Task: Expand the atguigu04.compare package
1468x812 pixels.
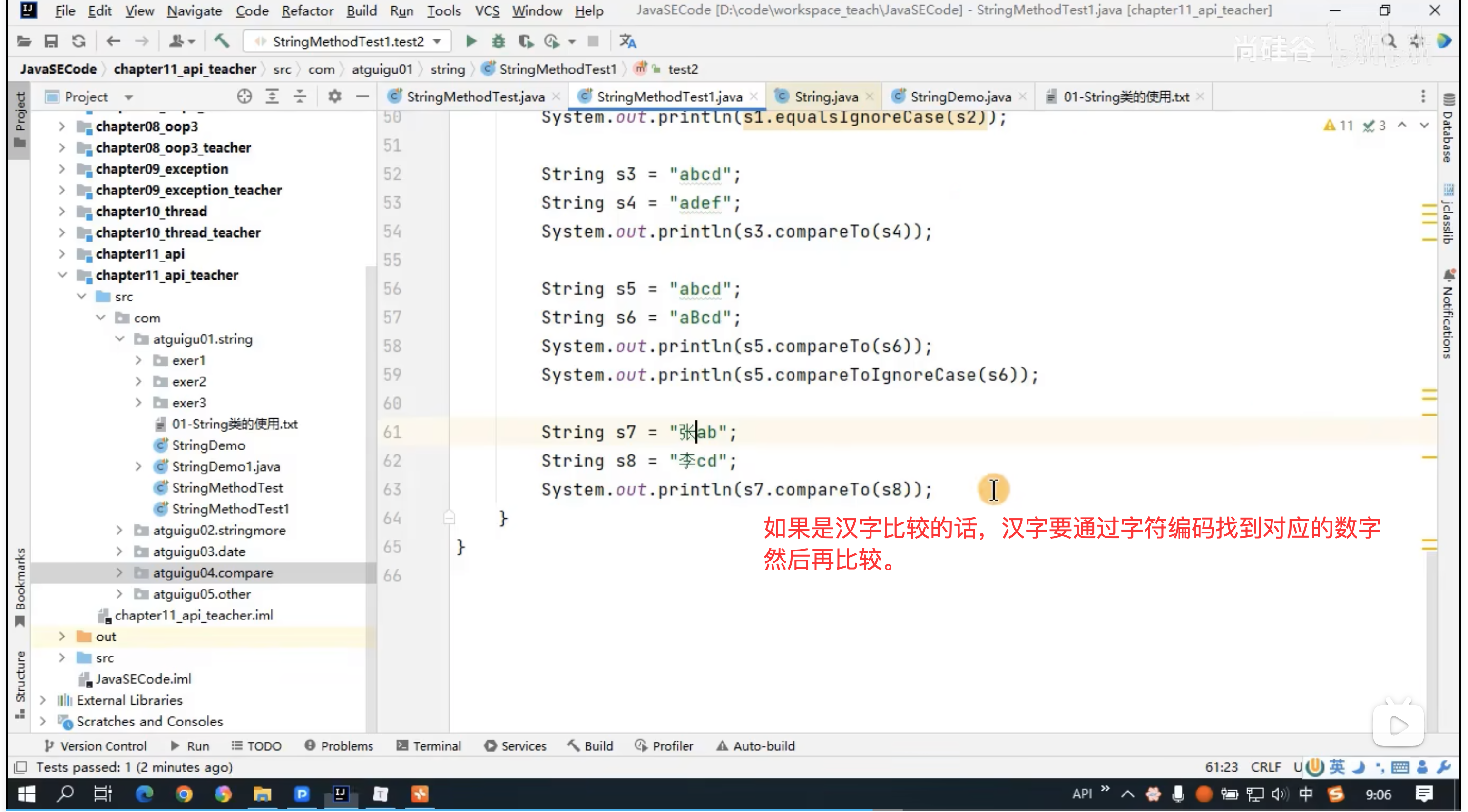Action: coord(118,573)
